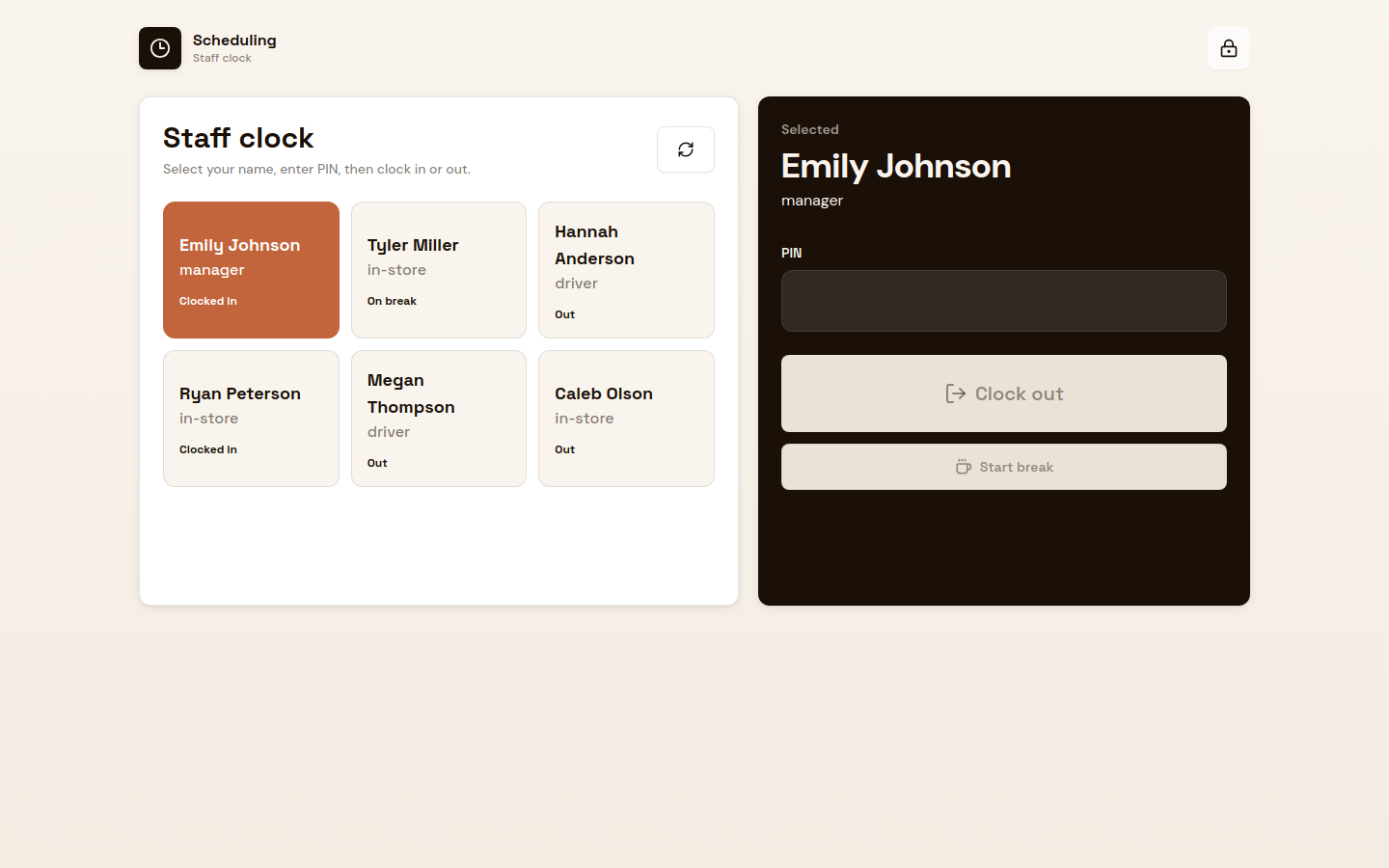
Task: Click the "Staff clock" panel heading
Action: (x=238, y=138)
